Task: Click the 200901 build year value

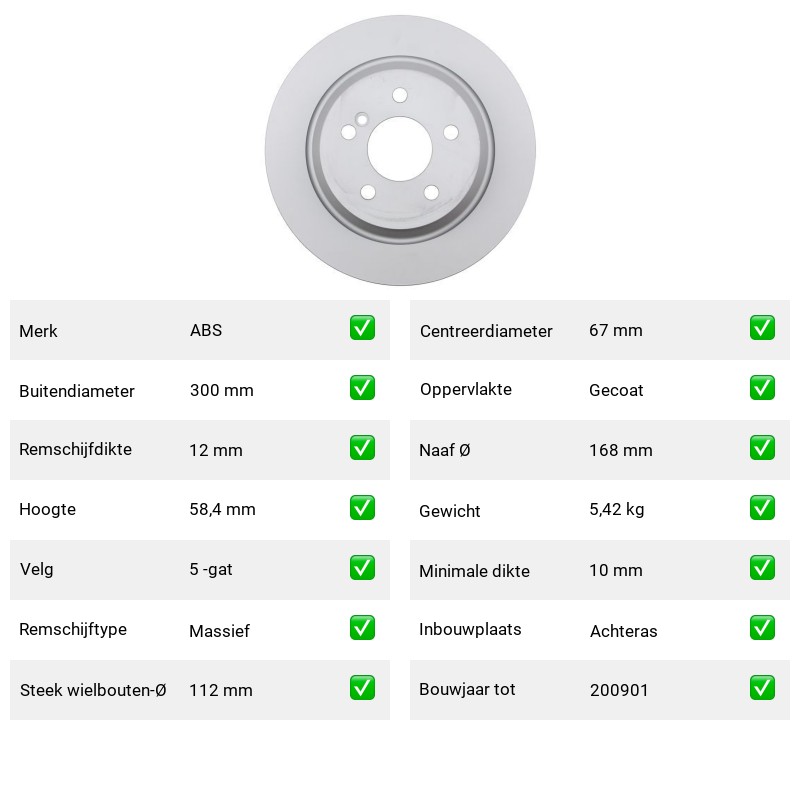Action: pyautogui.click(x=619, y=690)
